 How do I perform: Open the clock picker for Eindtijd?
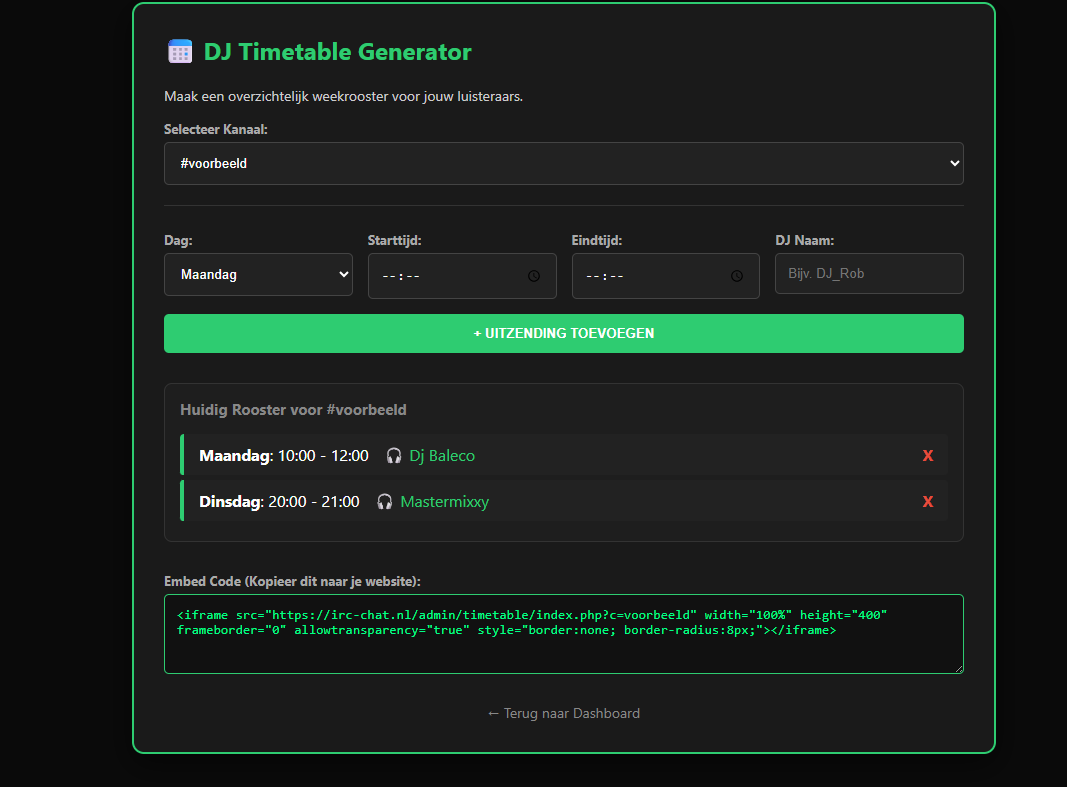(737, 275)
